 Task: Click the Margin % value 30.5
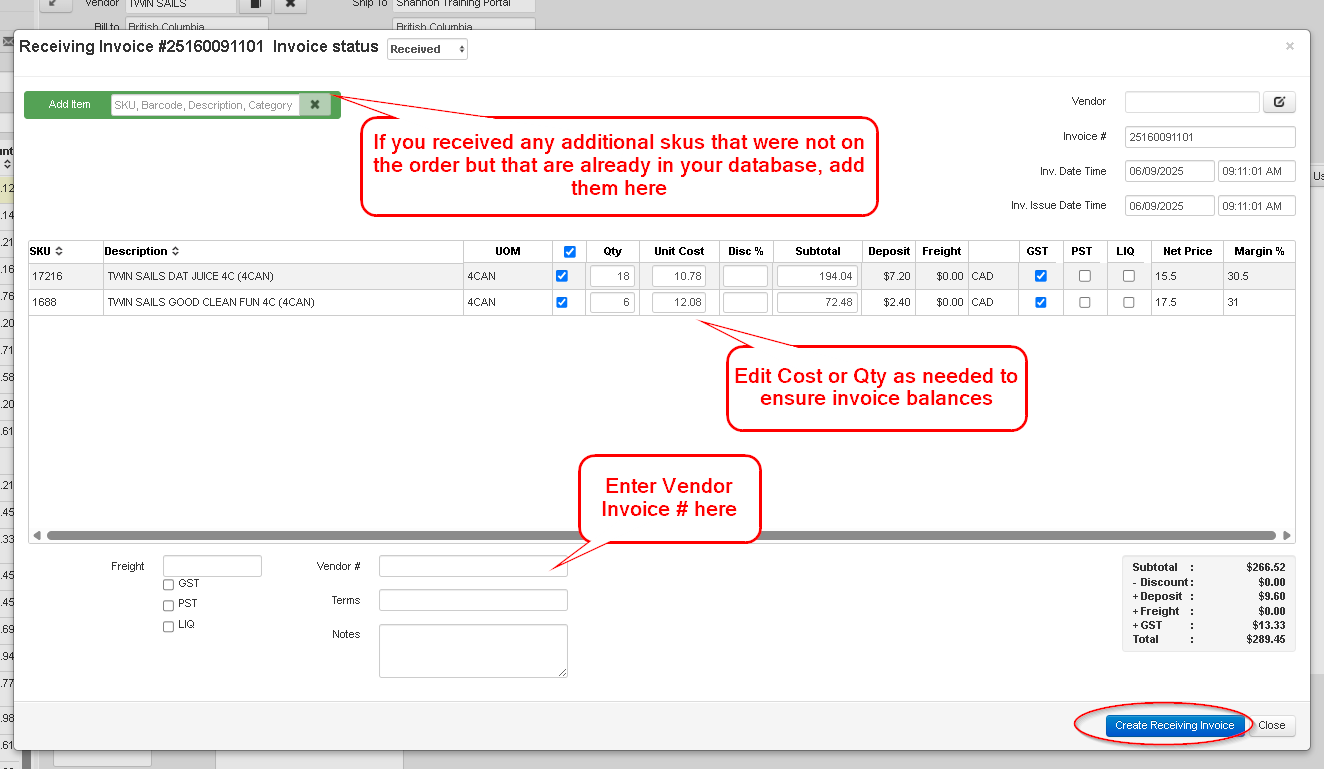click(1237, 276)
